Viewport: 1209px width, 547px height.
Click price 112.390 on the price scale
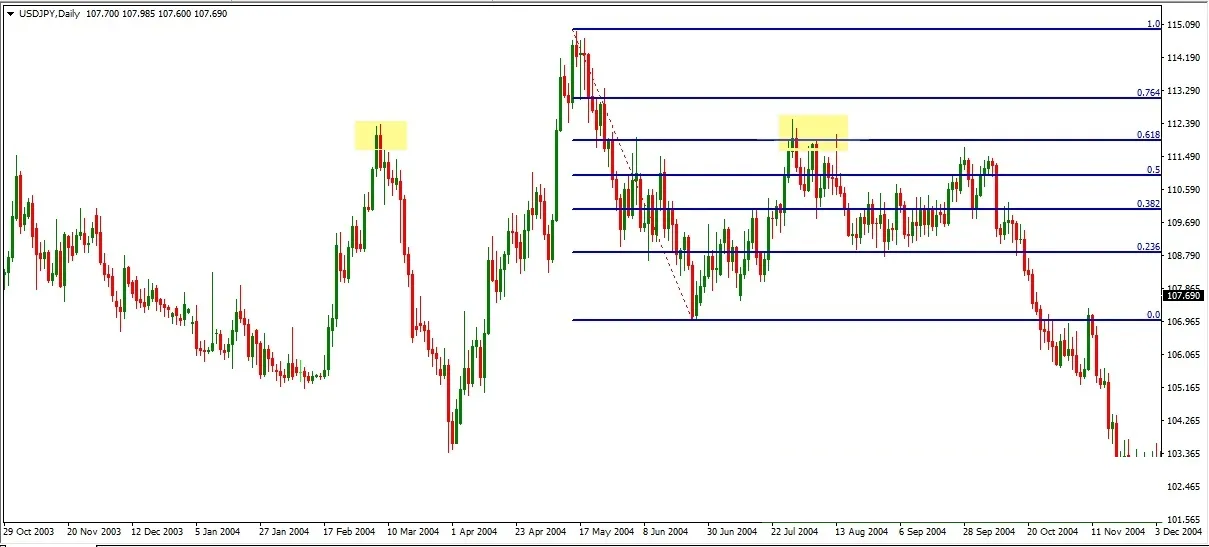click(1184, 123)
